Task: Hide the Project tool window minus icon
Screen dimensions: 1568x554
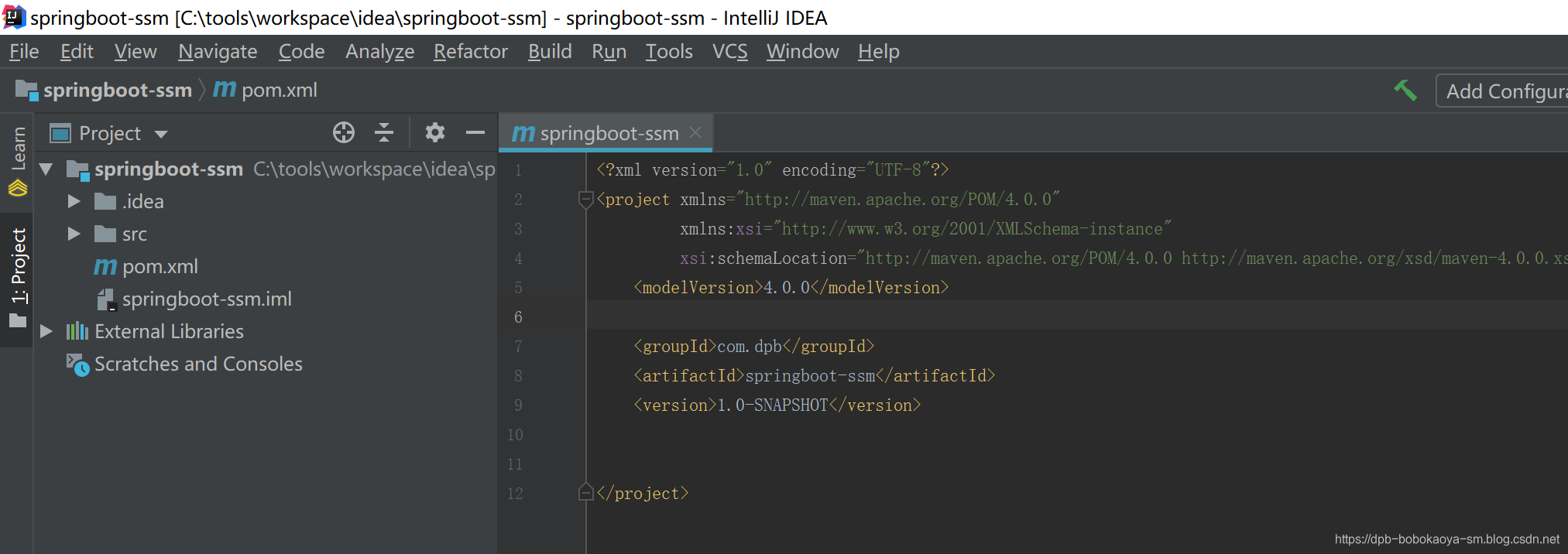Action: (x=475, y=133)
